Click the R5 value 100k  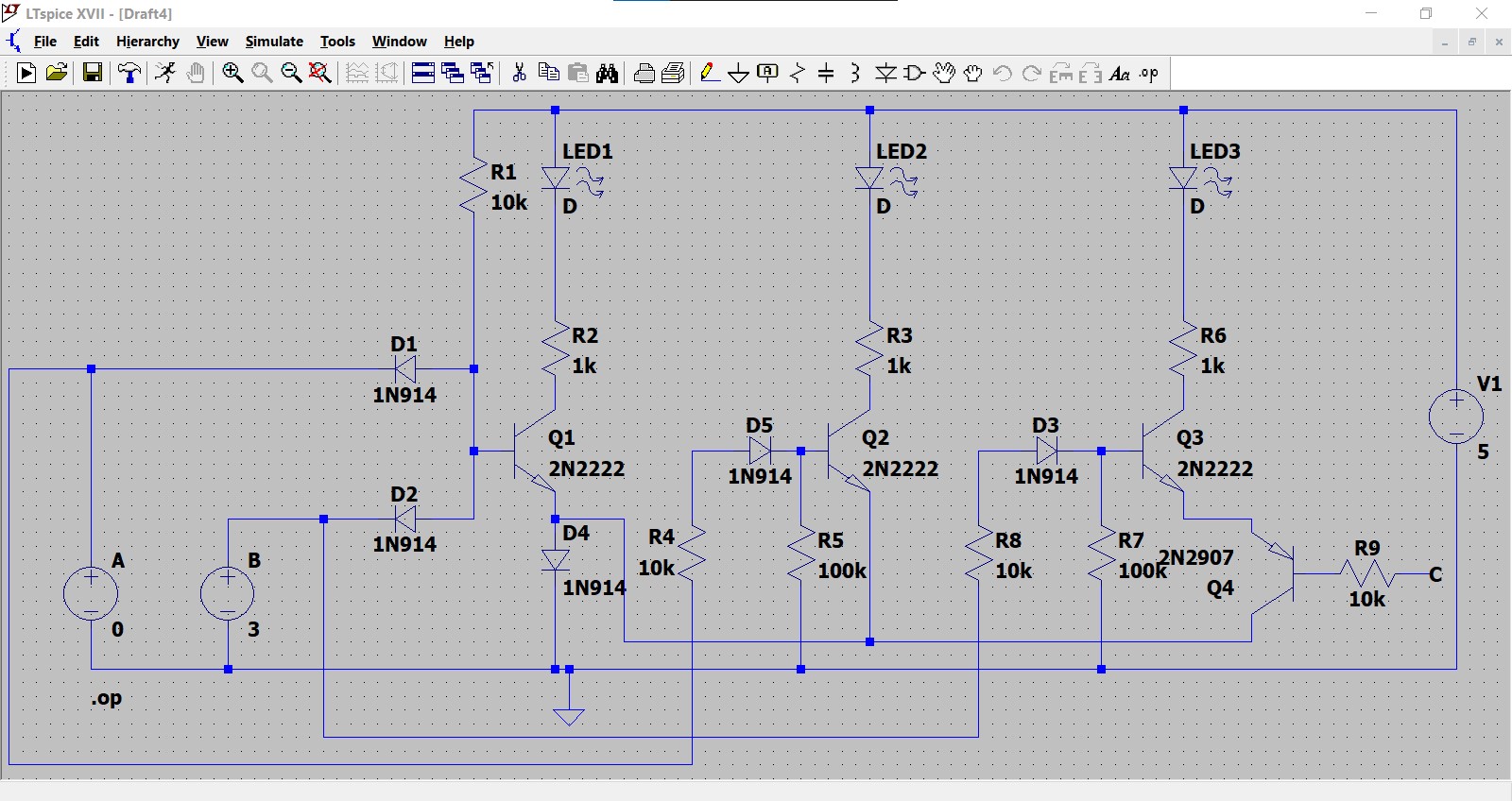pos(842,571)
